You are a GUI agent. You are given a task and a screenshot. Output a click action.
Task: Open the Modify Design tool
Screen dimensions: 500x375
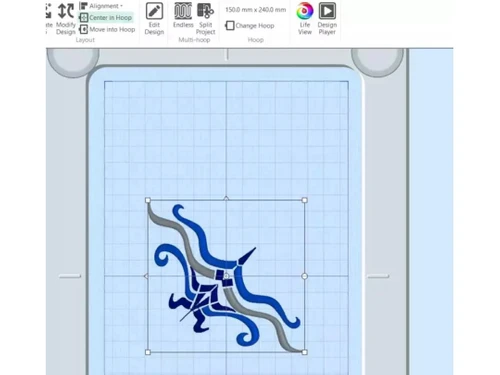pyautogui.click(x=66, y=19)
